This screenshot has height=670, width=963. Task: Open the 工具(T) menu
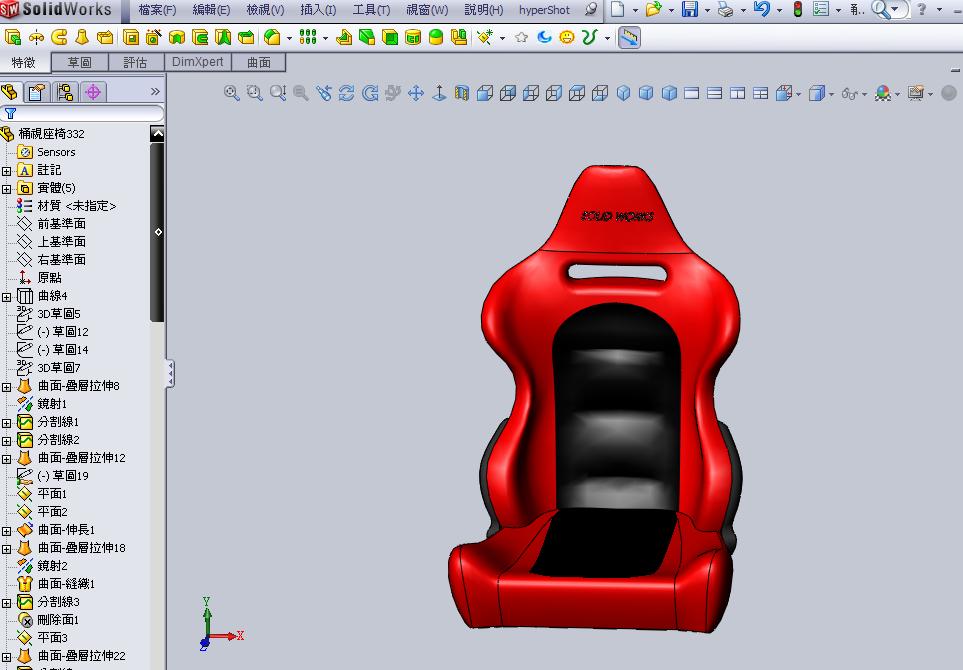371,10
